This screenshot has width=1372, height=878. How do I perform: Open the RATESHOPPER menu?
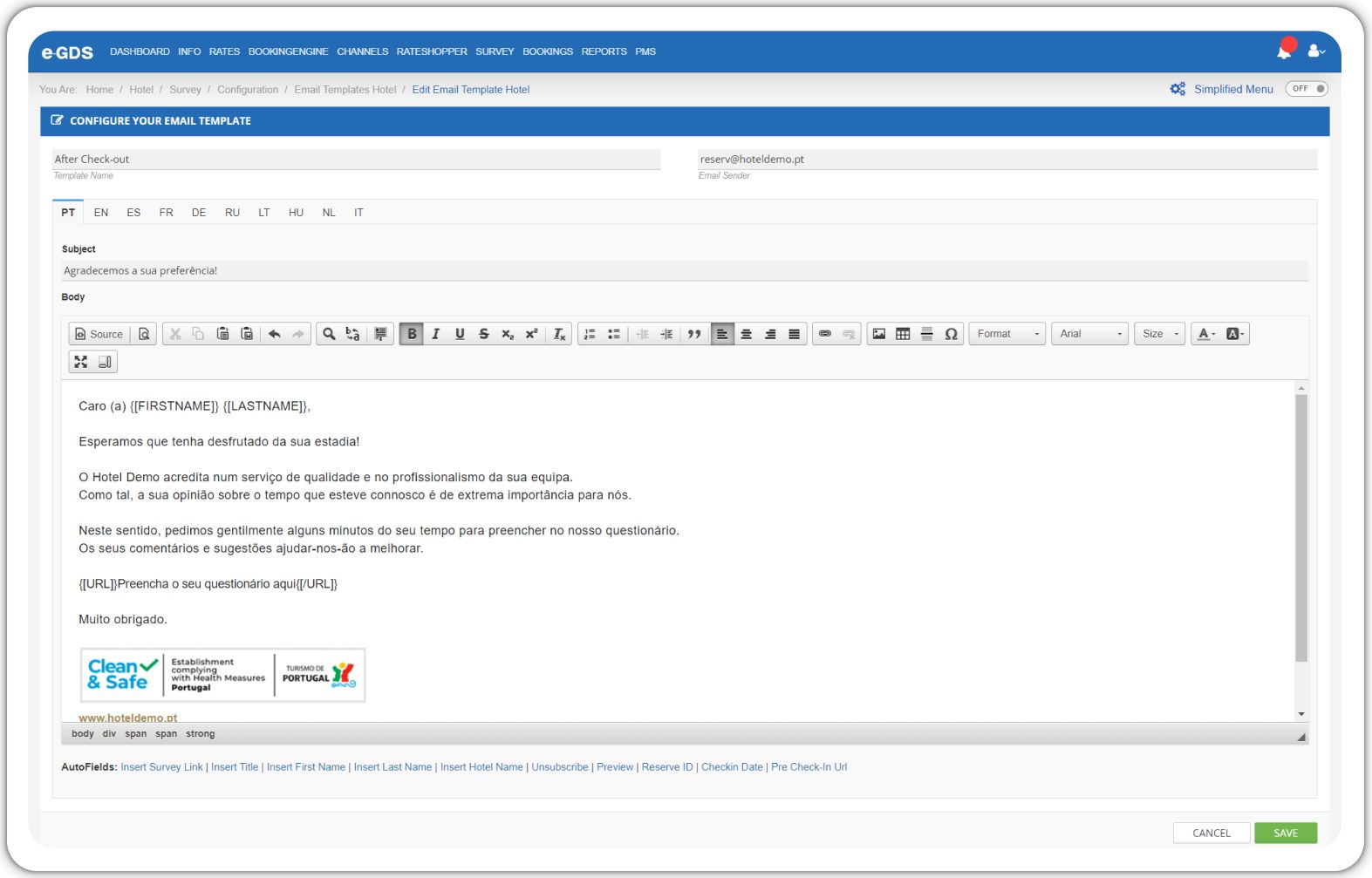tap(432, 51)
